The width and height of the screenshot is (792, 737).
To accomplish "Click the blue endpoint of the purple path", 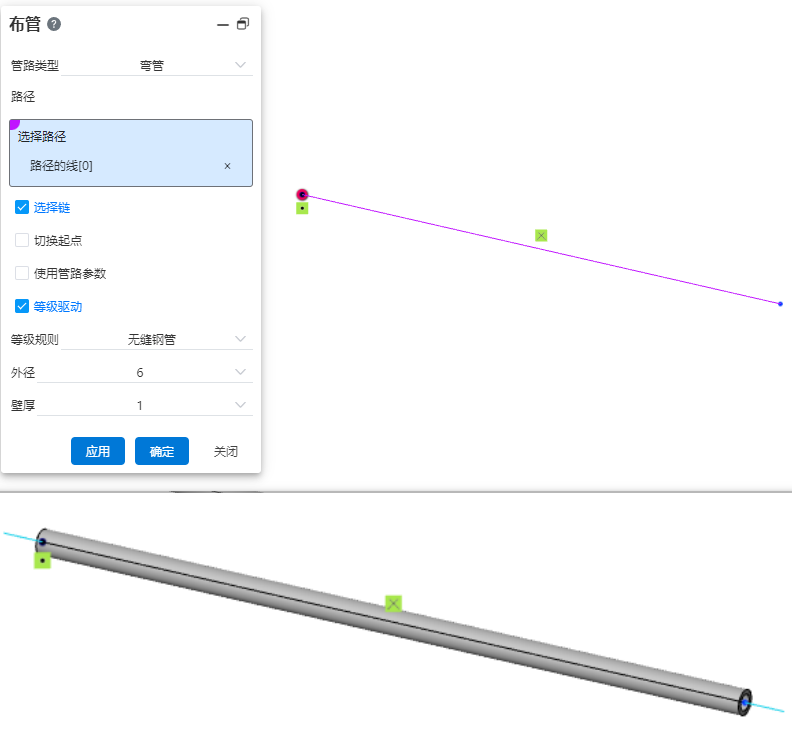I will [x=780, y=303].
